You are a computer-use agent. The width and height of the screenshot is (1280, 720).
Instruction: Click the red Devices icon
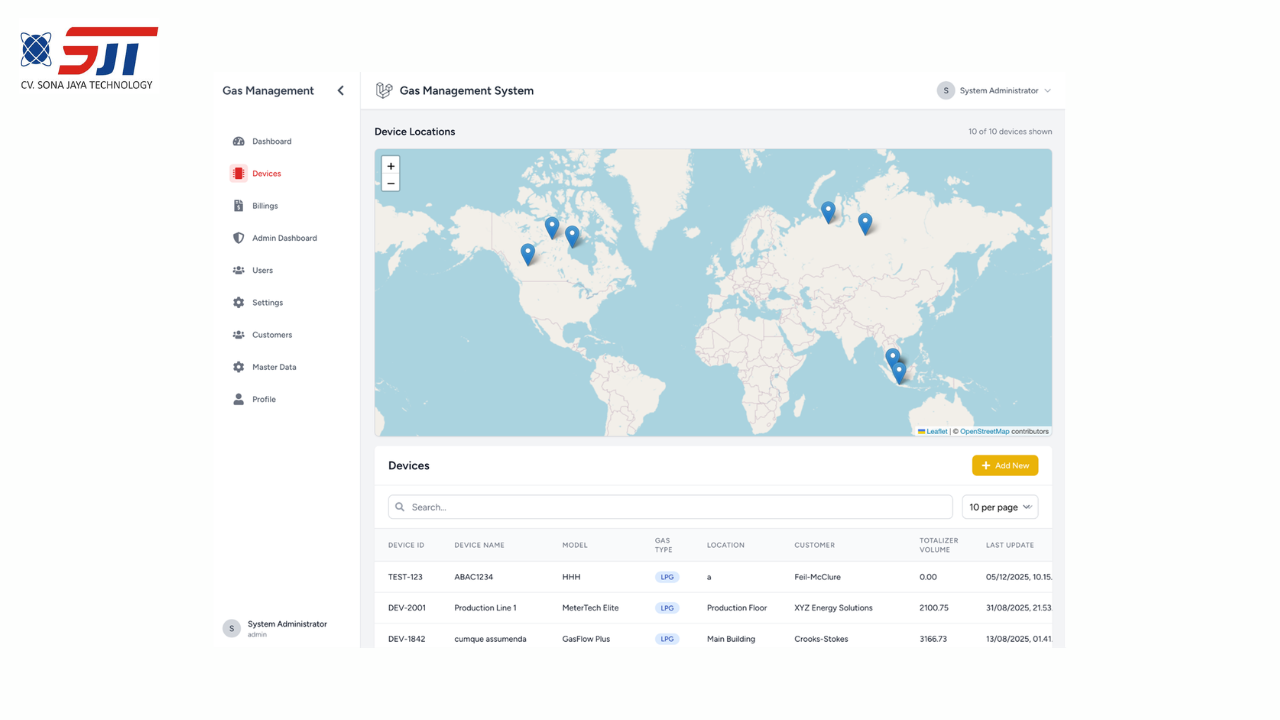click(238, 173)
